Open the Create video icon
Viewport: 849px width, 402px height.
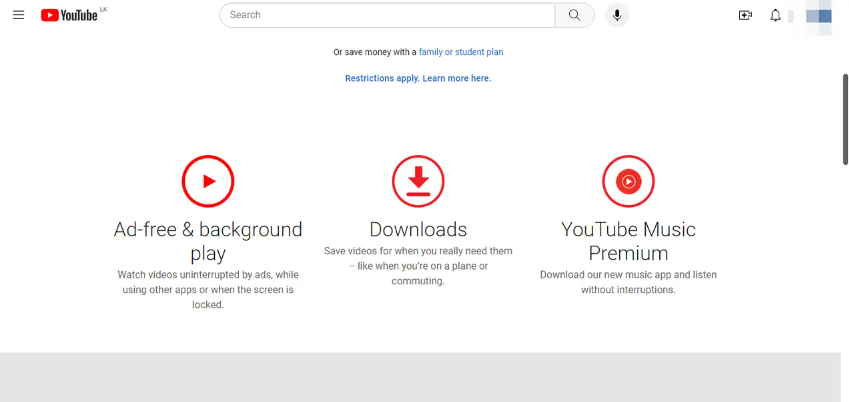(746, 15)
